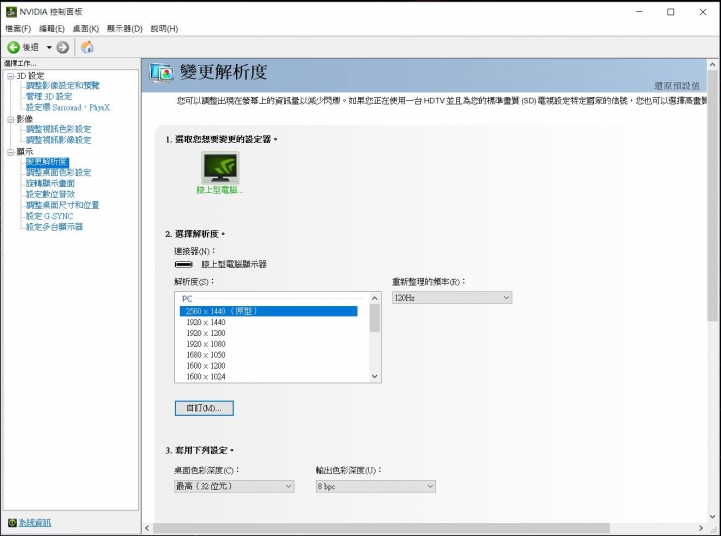Click the Forward arrow icon in toolbar

[63, 47]
